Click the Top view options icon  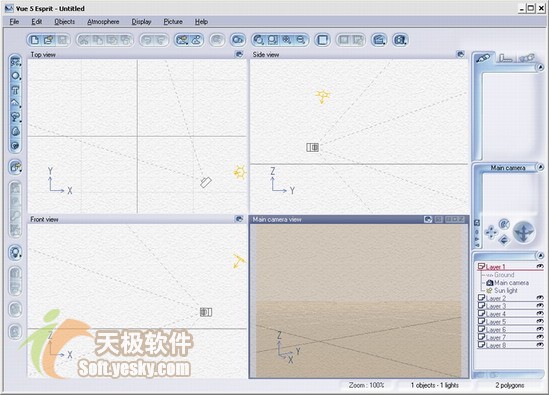[x=239, y=54]
